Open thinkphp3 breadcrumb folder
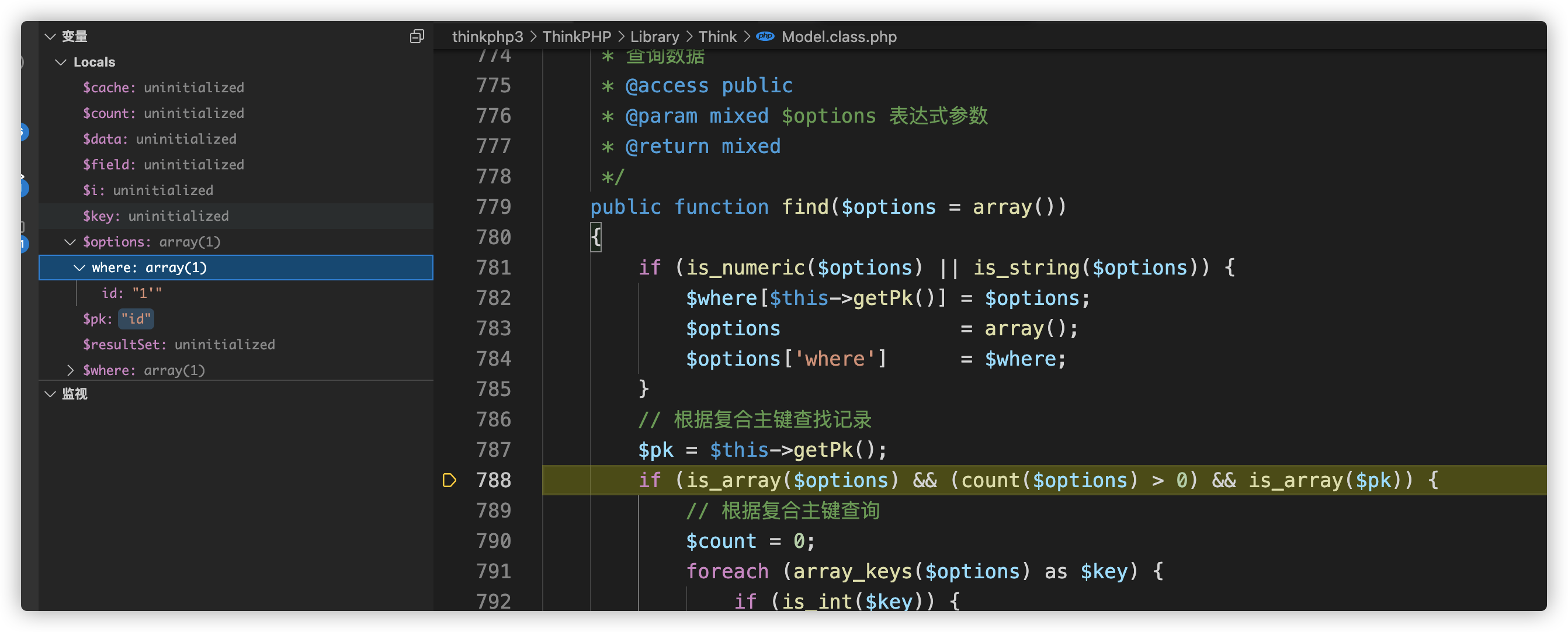Viewport: 1568px width, 632px height. coord(487,37)
